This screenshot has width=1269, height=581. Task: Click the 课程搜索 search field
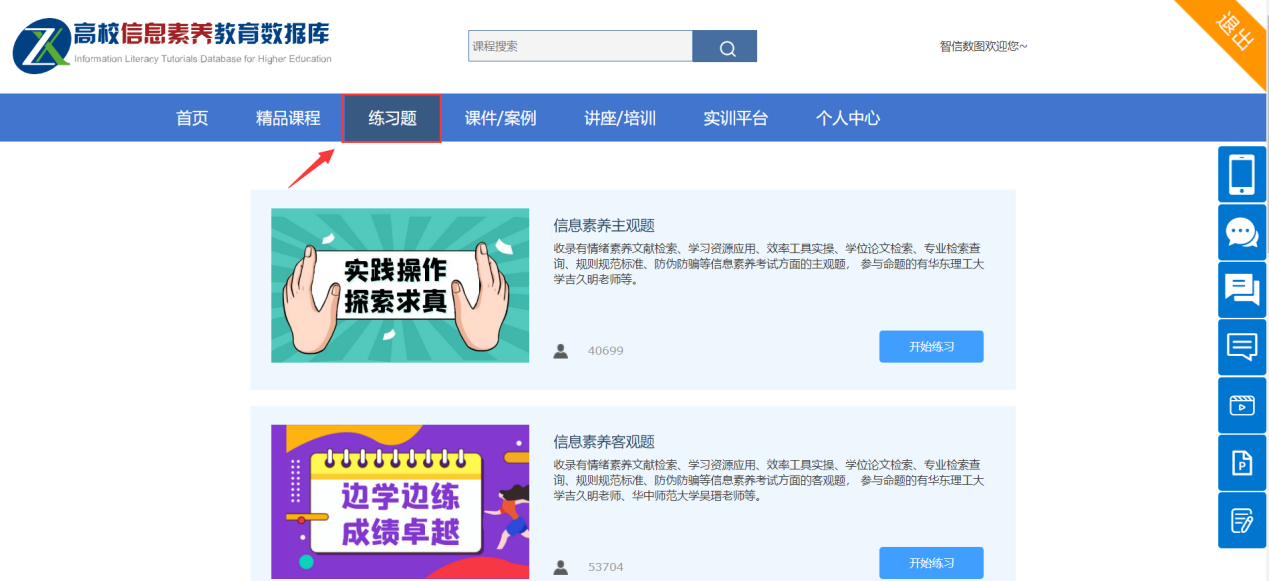coord(580,46)
